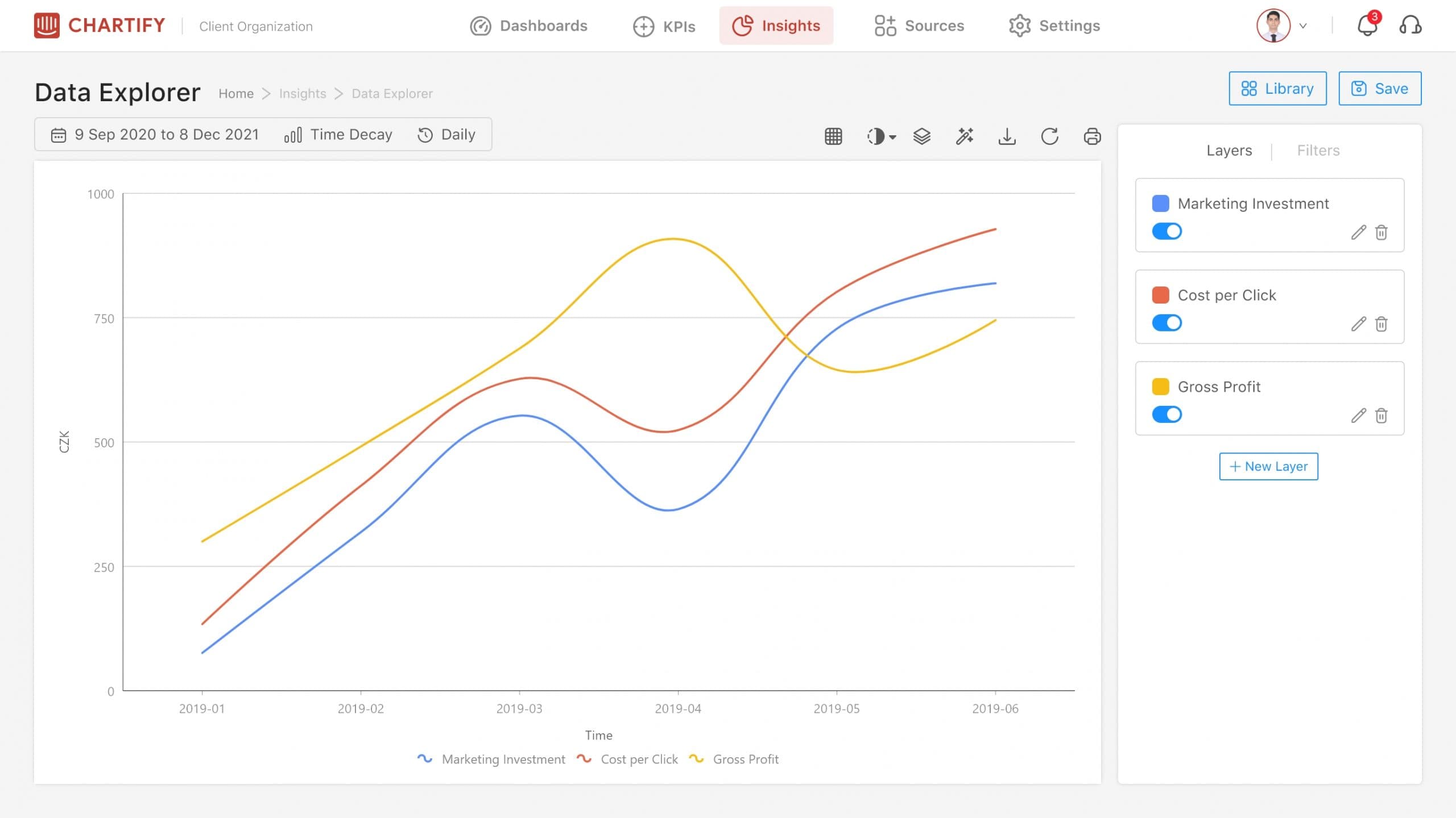Click Gross Profit yellow color swatch

[1160, 387]
